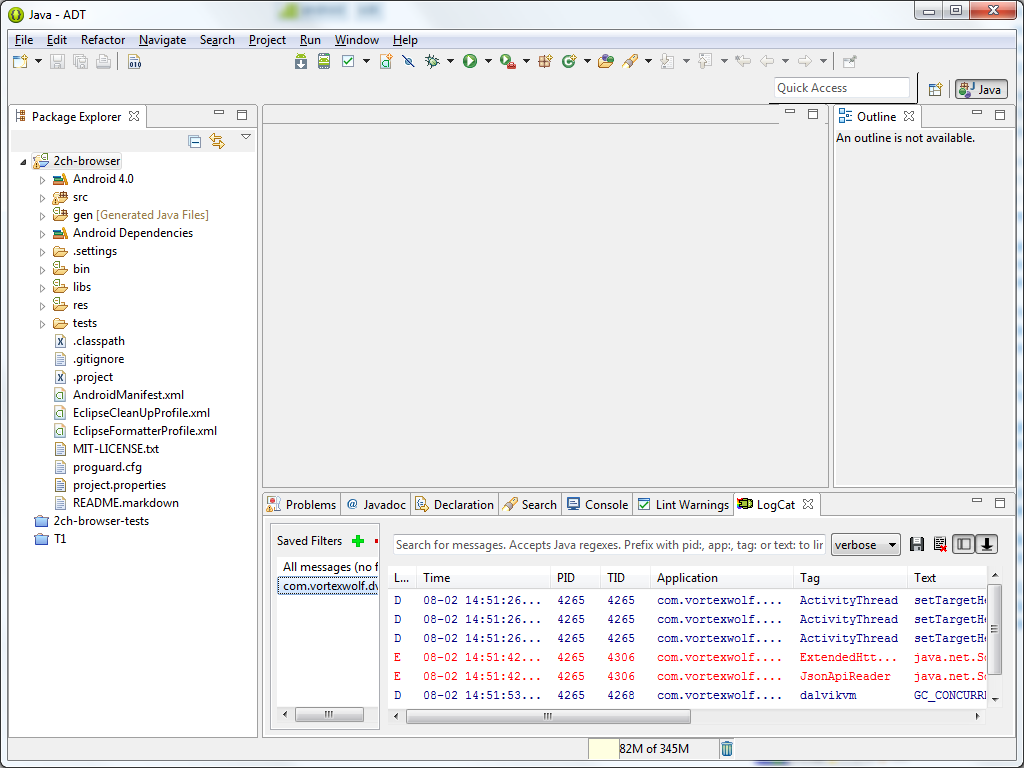Click the LogCat vertical scrollbar thumb

coord(995,630)
